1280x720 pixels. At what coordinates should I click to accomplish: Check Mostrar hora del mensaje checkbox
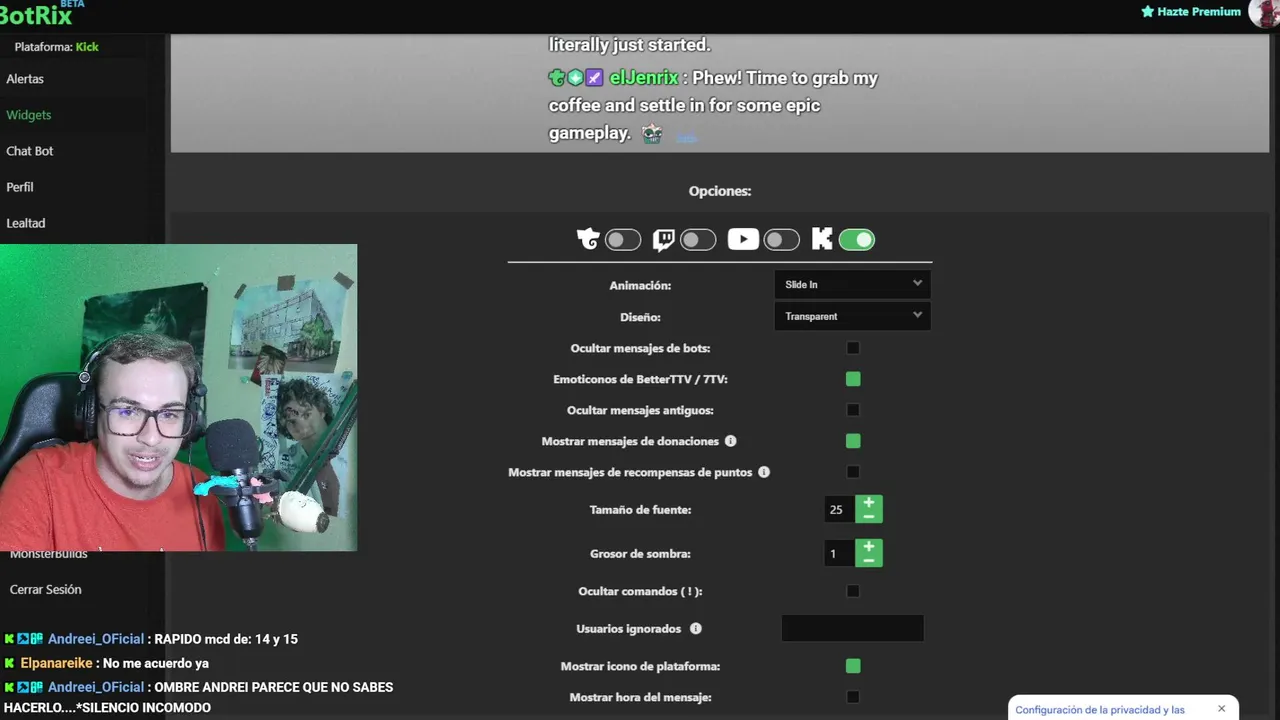[853, 697]
